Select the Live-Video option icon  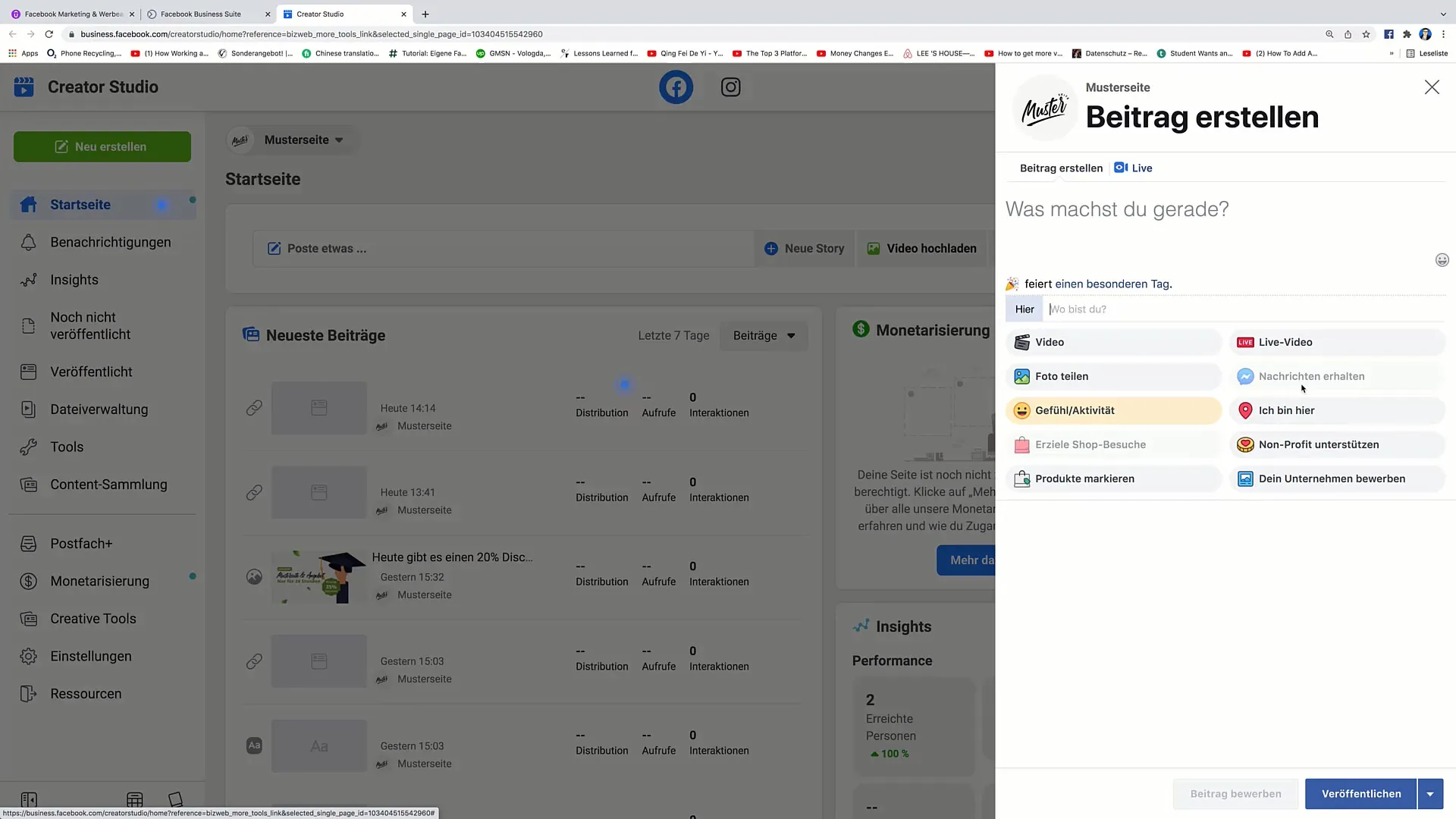pyautogui.click(x=1245, y=342)
